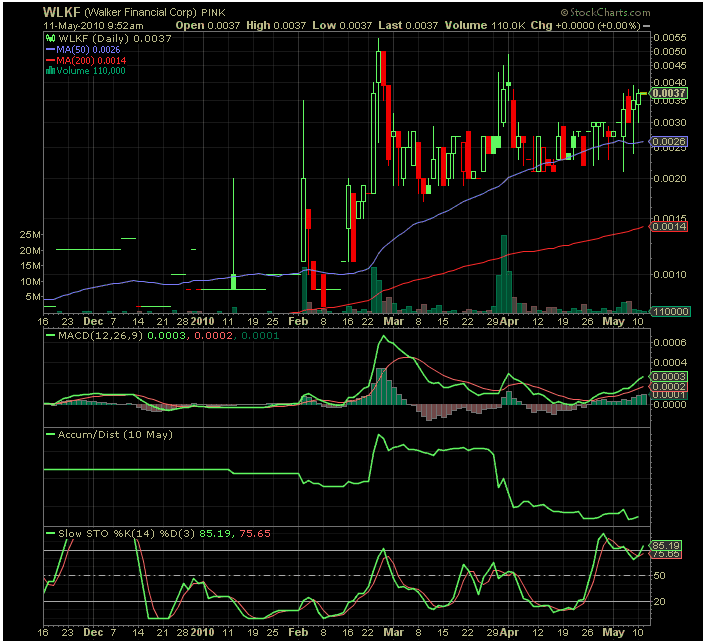Click the red 0.0014 MA tag on price axis
This screenshot has width=706, height=643.
point(669,226)
